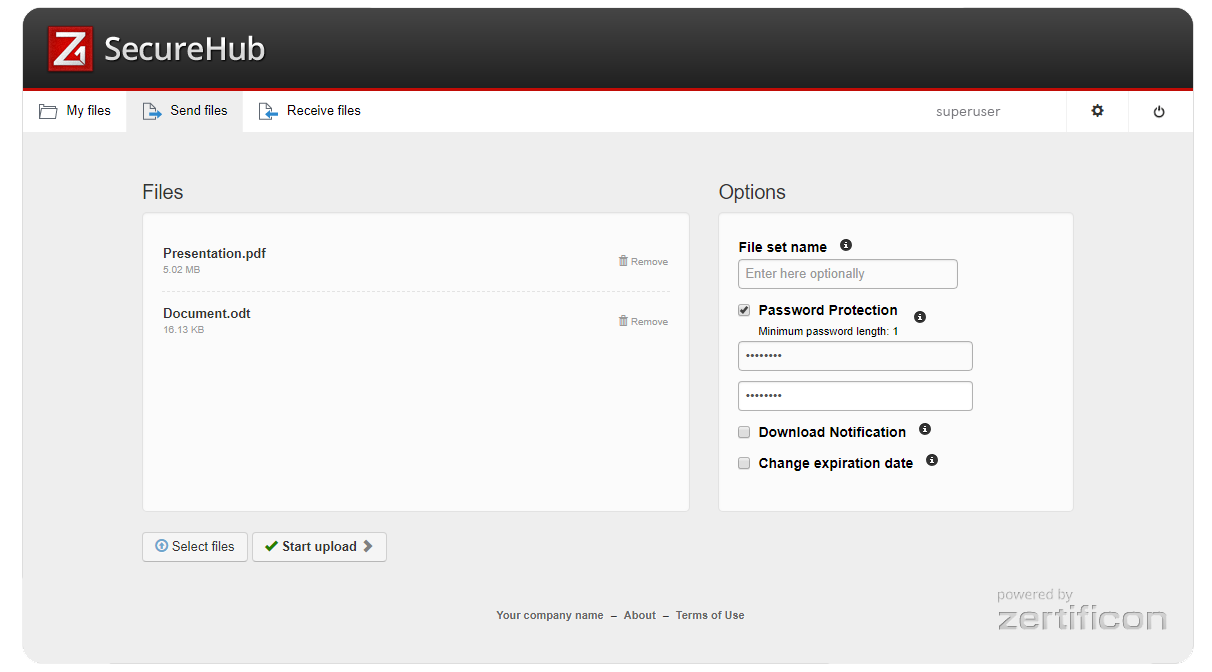Click the Select files button
This screenshot has width=1212, height=672.
click(195, 547)
